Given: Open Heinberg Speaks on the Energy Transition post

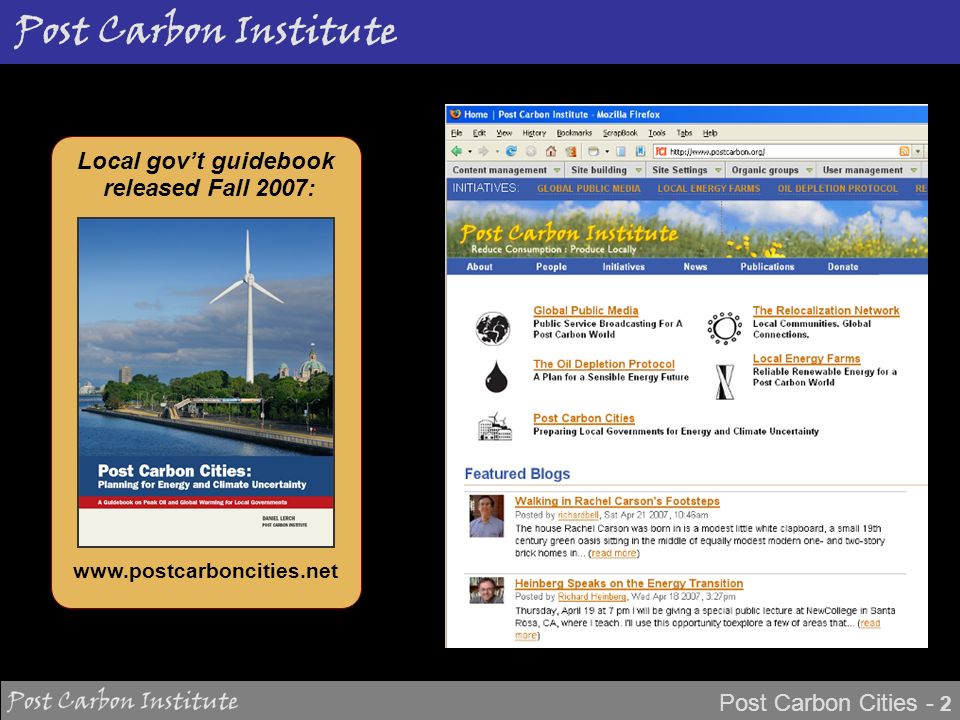Looking at the screenshot, I should [x=629, y=583].
